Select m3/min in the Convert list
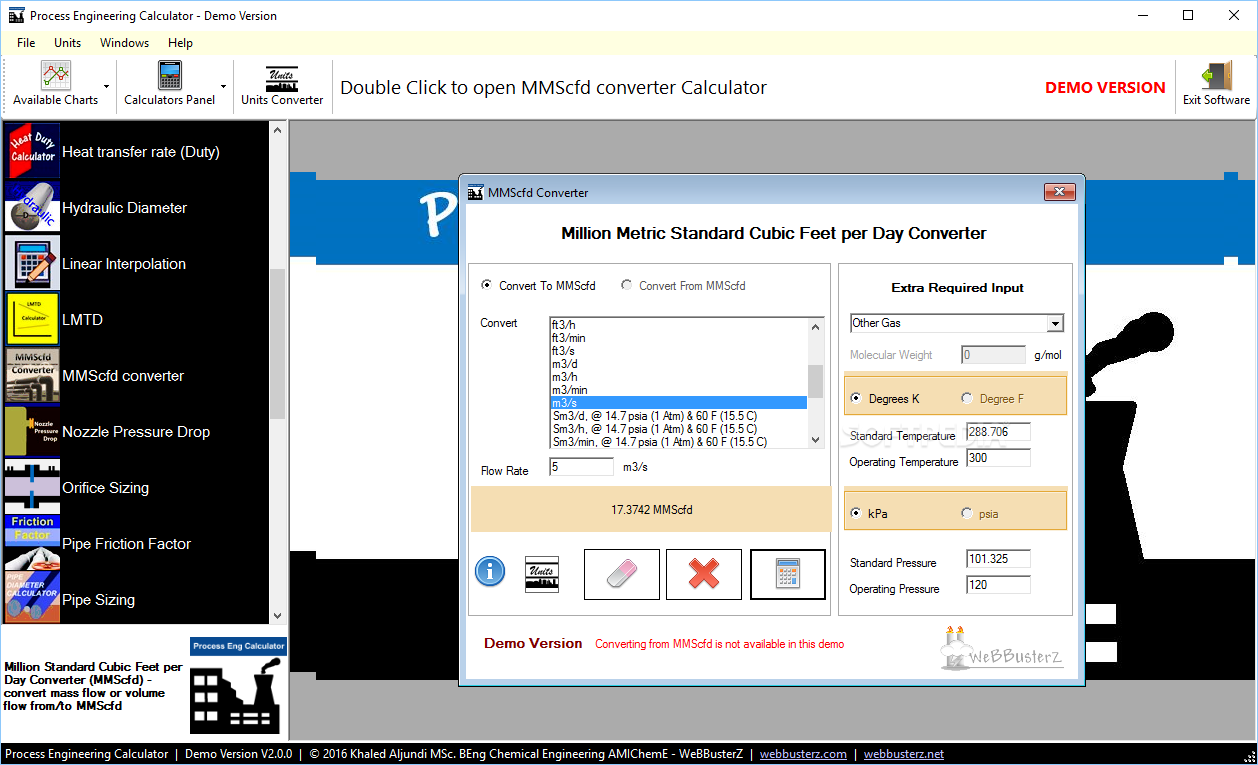 point(679,390)
